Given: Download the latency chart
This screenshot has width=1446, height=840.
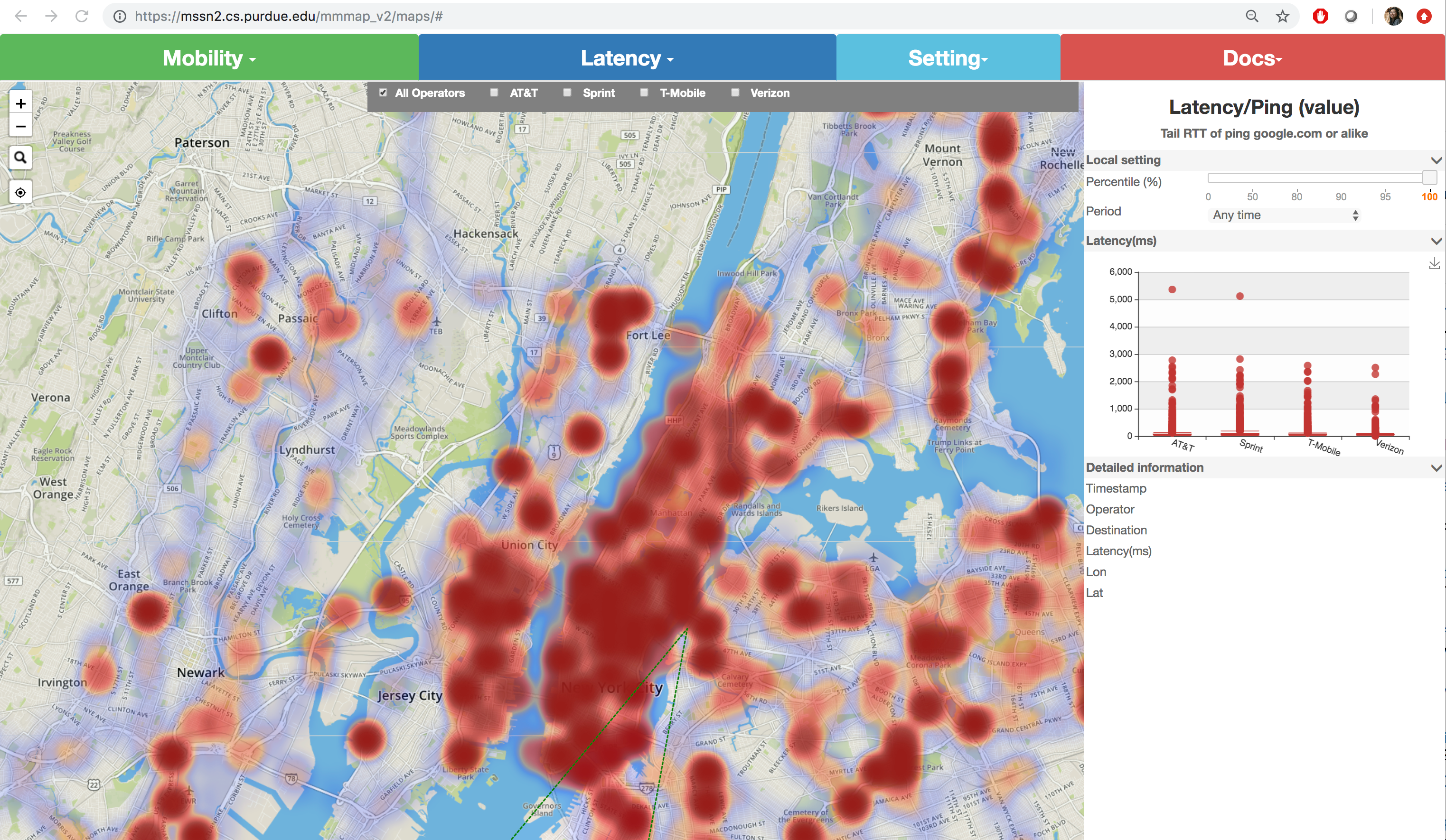Looking at the screenshot, I should click(x=1434, y=263).
